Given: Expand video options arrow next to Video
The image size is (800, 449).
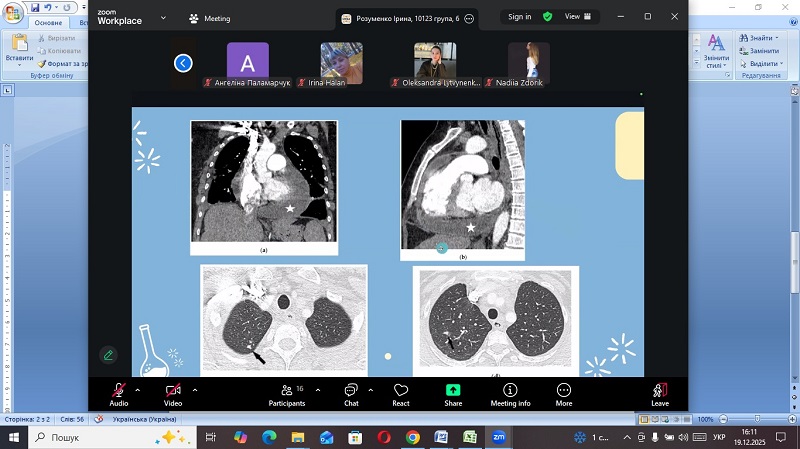Looking at the screenshot, I should [195, 390].
